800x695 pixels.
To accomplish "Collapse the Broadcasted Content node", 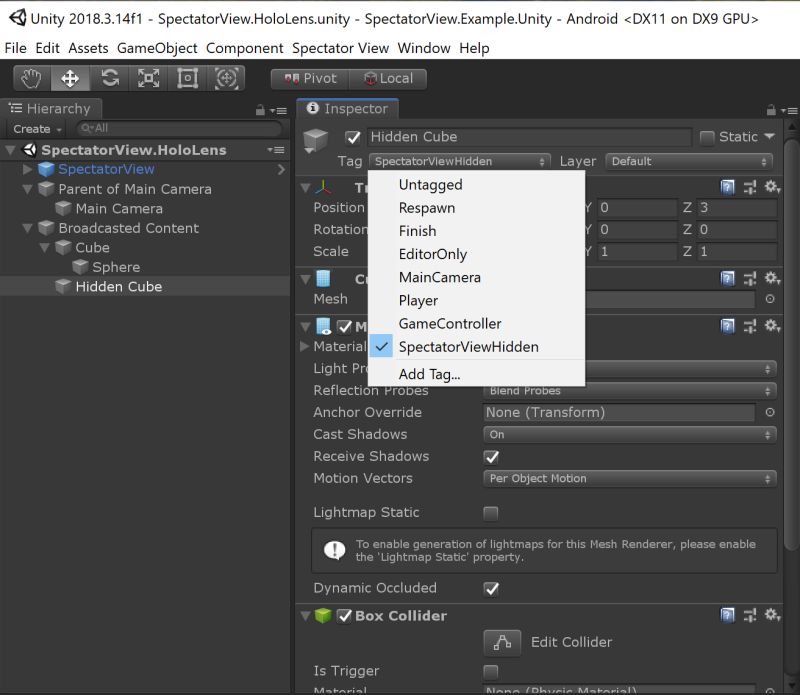I will pos(28,228).
